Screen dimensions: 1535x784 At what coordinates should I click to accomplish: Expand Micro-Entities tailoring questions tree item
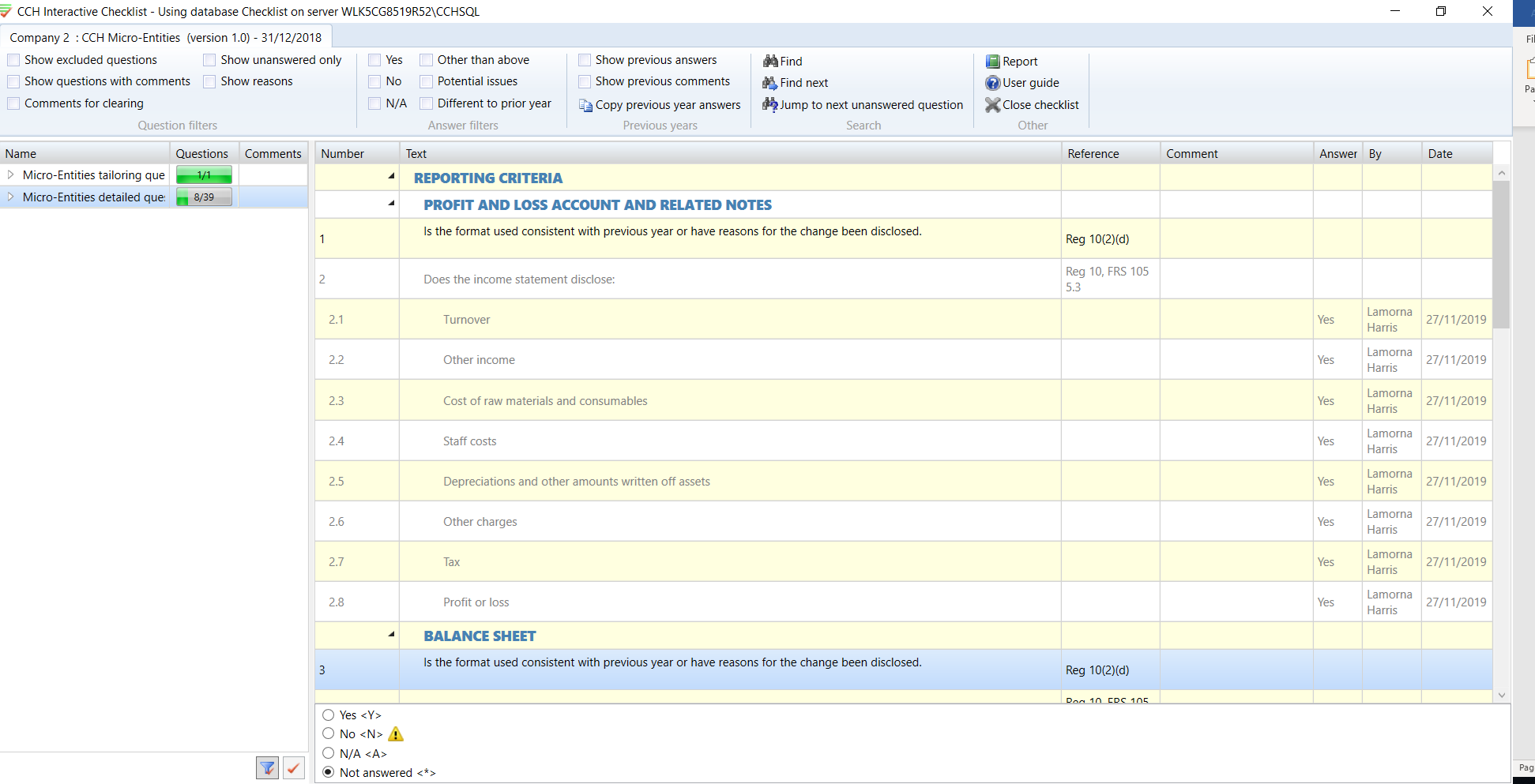tap(11, 174)
